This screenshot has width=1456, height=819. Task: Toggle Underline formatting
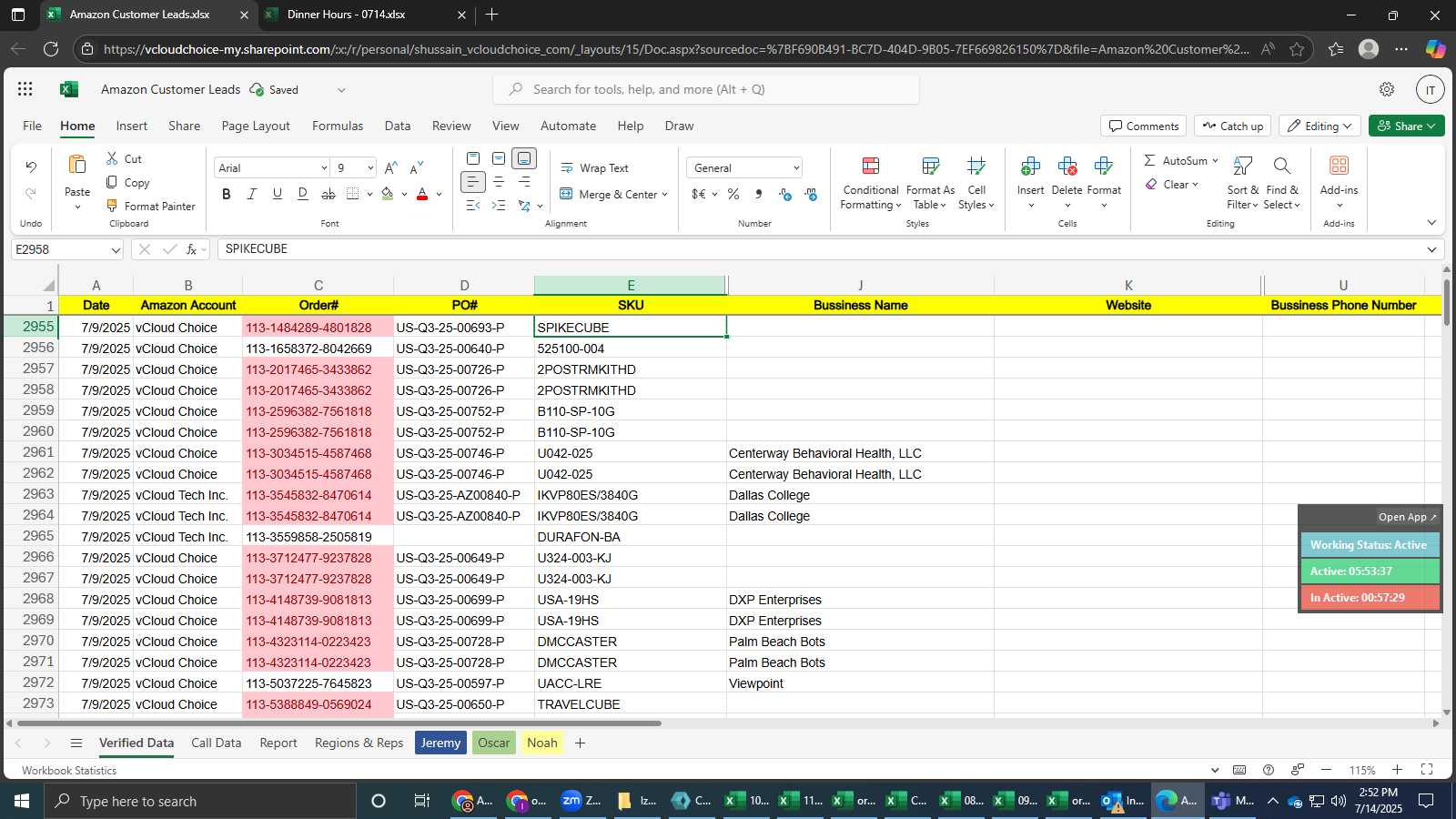(278, 194)
